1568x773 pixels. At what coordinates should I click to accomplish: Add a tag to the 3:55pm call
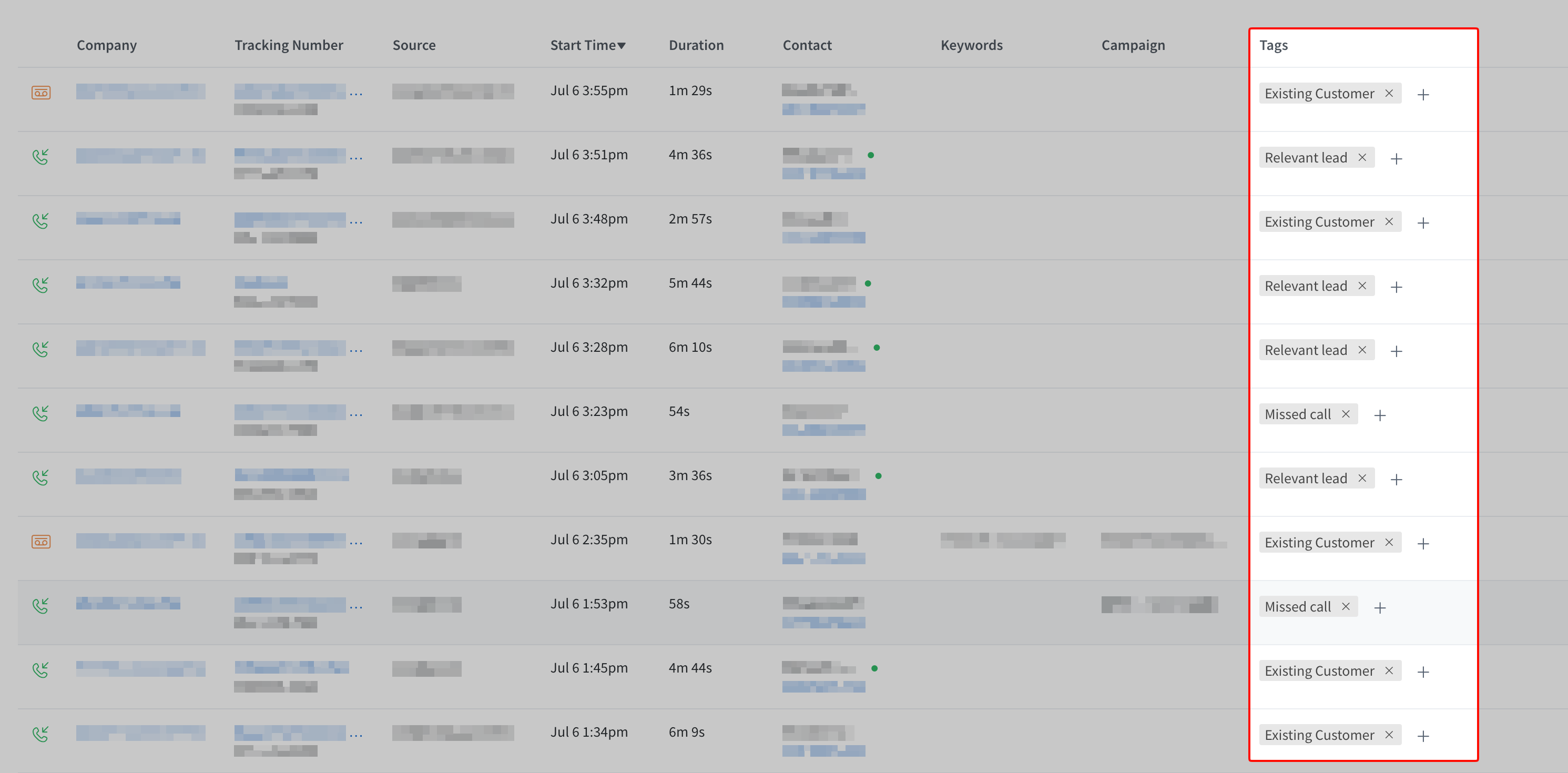coord(1423,94)
